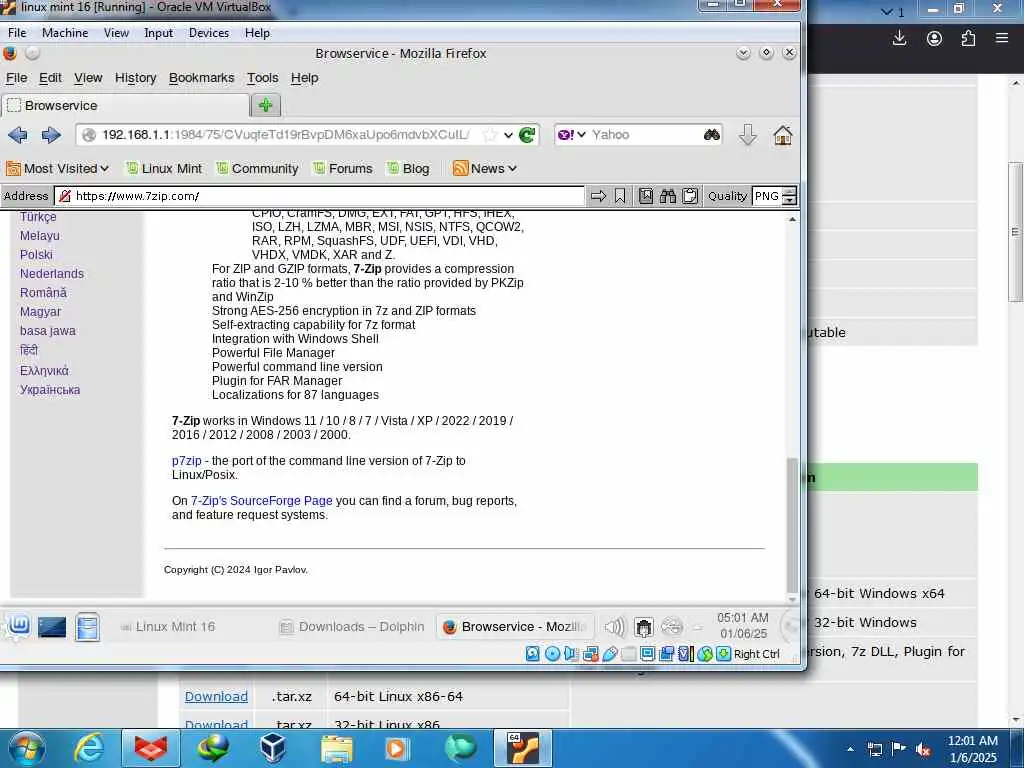This screenshot has height=768, width=1024.
Task: Click the VirtualBox display status icon
Action: point(648,654)
